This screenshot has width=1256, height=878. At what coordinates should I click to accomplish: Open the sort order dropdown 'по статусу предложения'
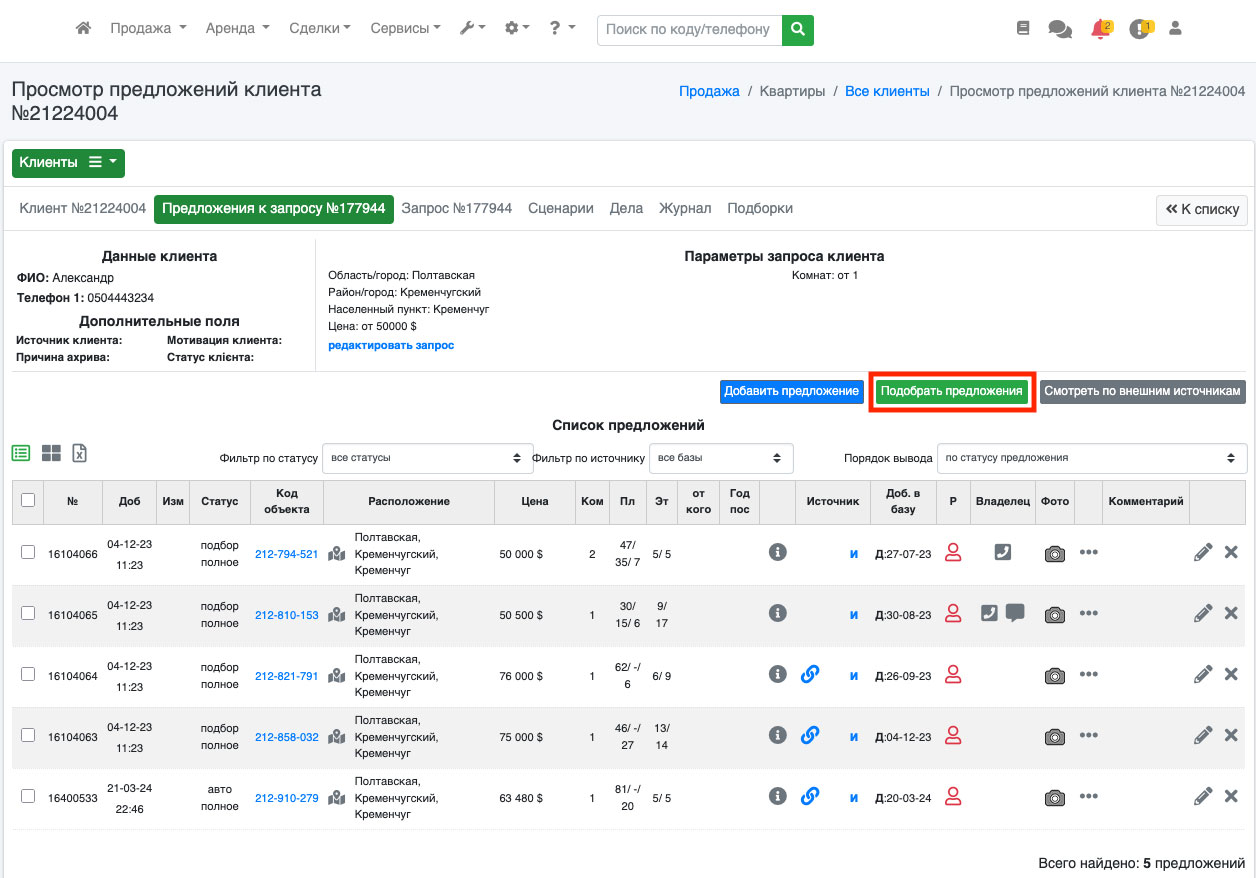click(x=1091, y=458)
